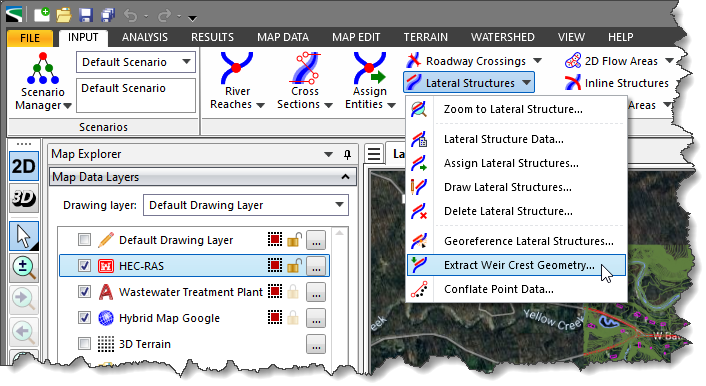Toggle Wastewater Treatment Plant layer checkbox
The width and height of the screenshot is (706, 386).
84,292
